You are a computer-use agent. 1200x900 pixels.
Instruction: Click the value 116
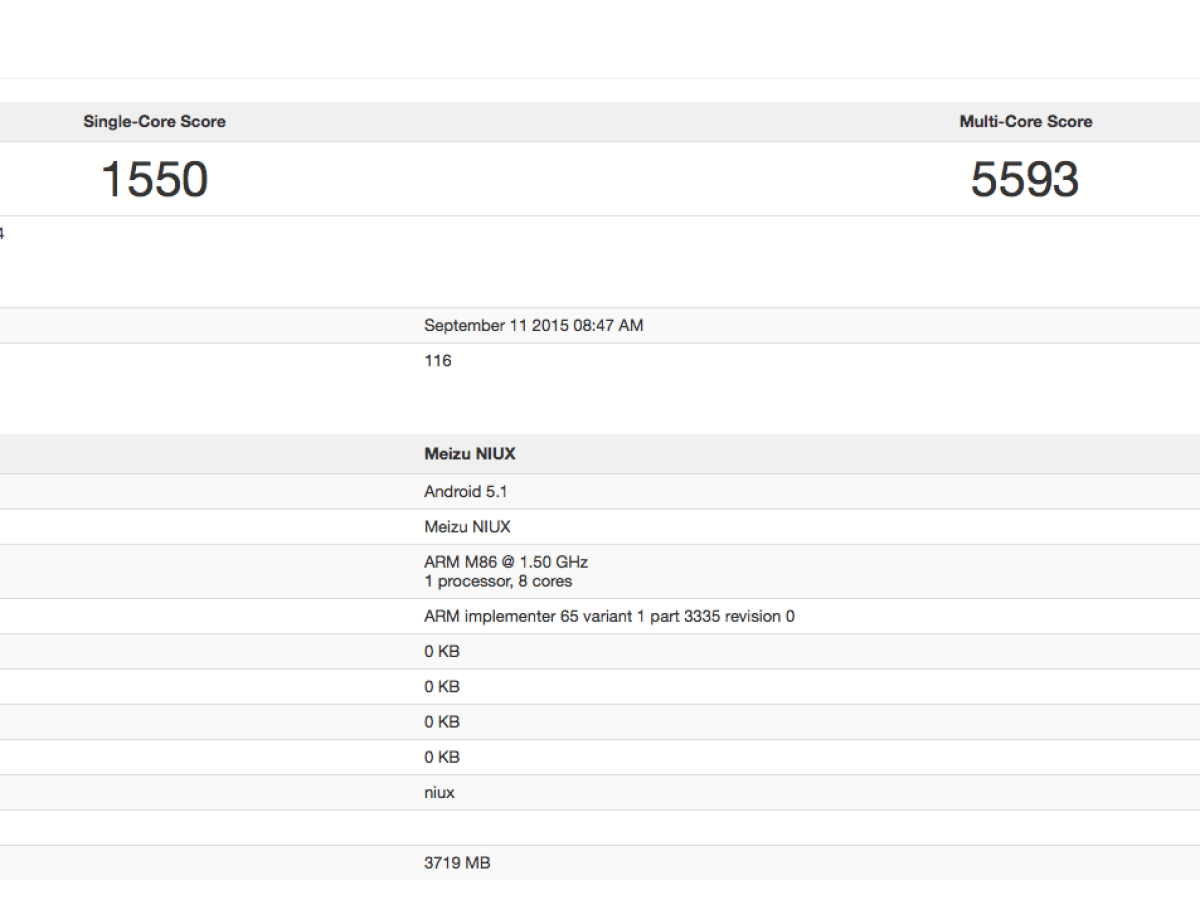coord(438,361)
